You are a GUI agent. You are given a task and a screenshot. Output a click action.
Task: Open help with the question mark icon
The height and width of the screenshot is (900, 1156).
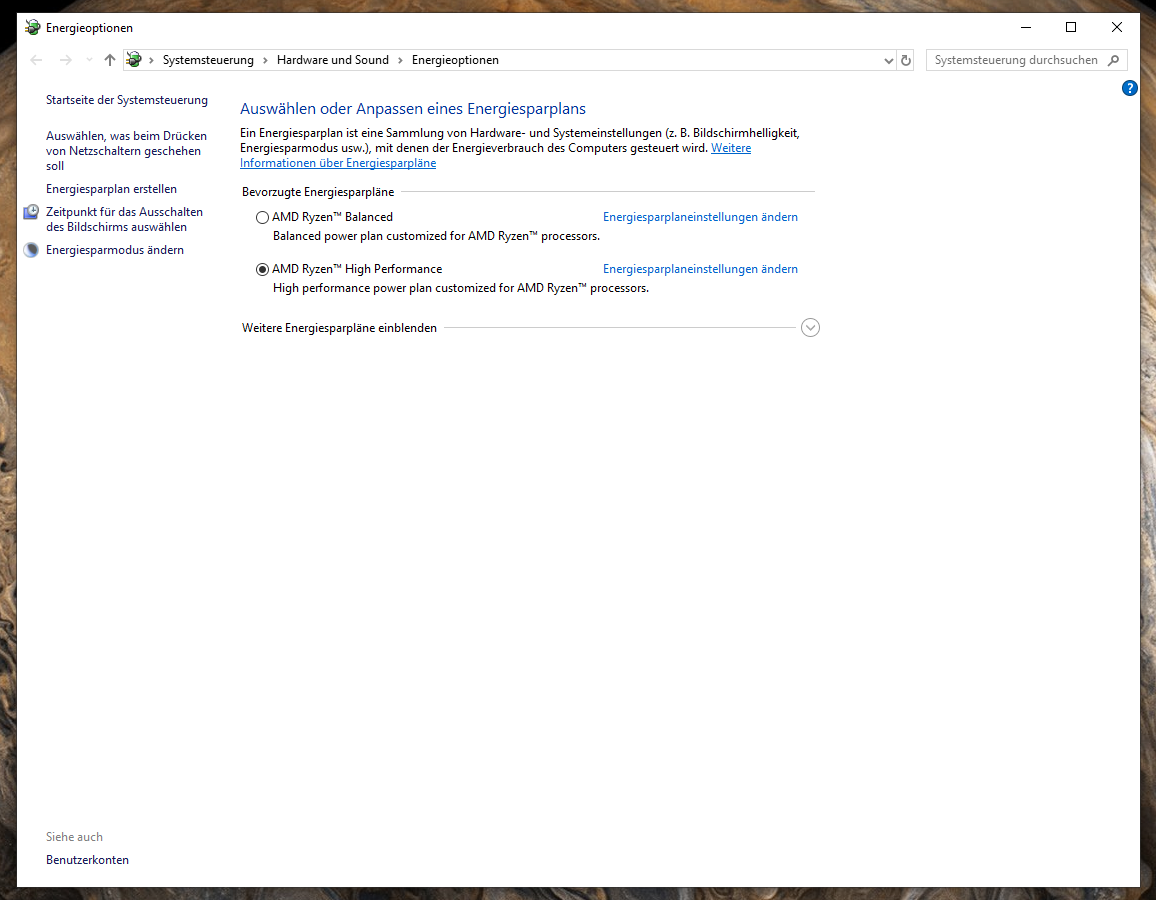click(x=1129, y=88)
